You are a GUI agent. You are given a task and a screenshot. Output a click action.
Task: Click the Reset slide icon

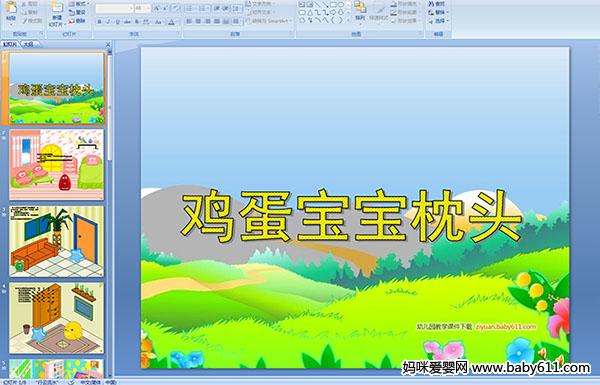pyautogui.click(x=72, y=12)
